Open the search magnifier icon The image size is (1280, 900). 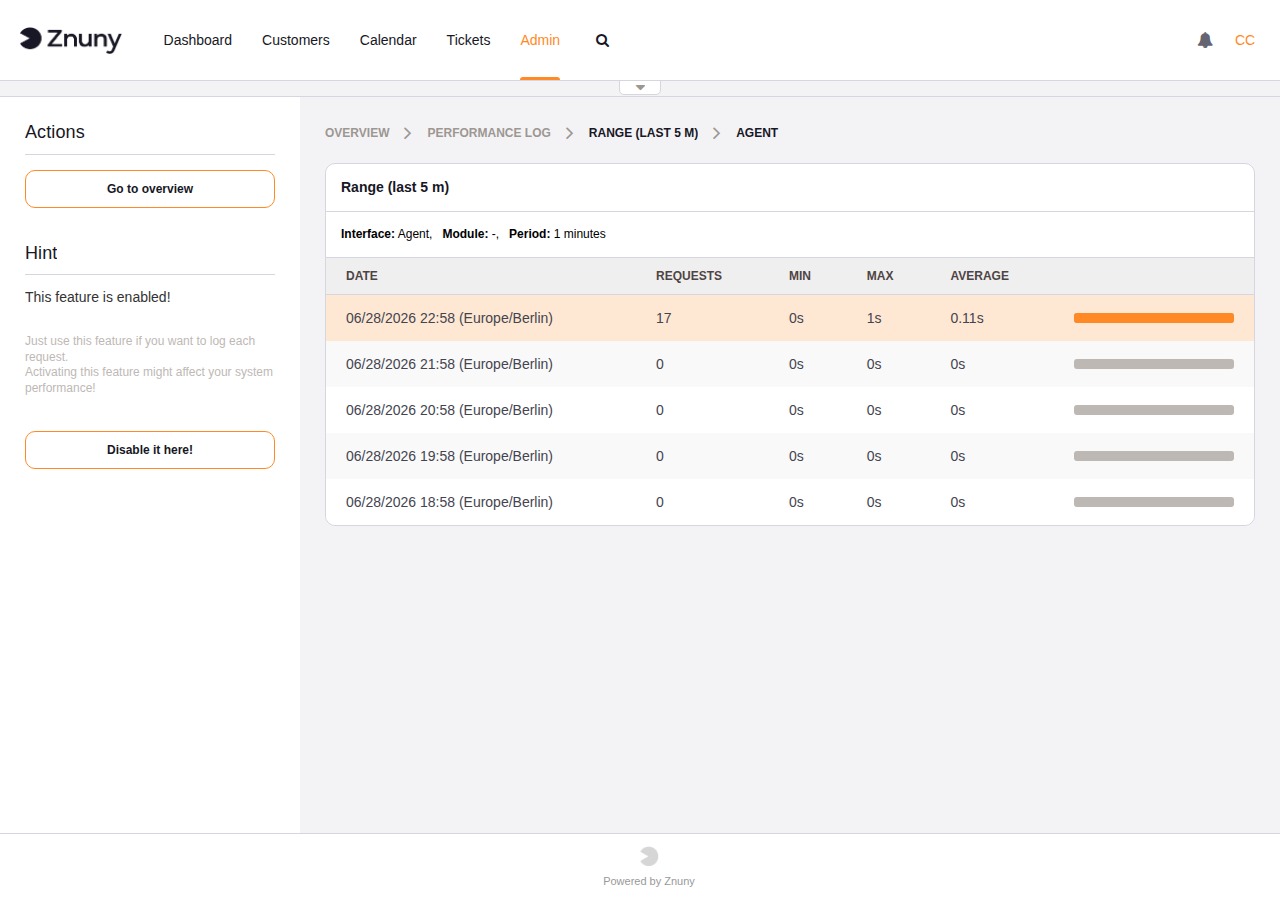(602, 41)
